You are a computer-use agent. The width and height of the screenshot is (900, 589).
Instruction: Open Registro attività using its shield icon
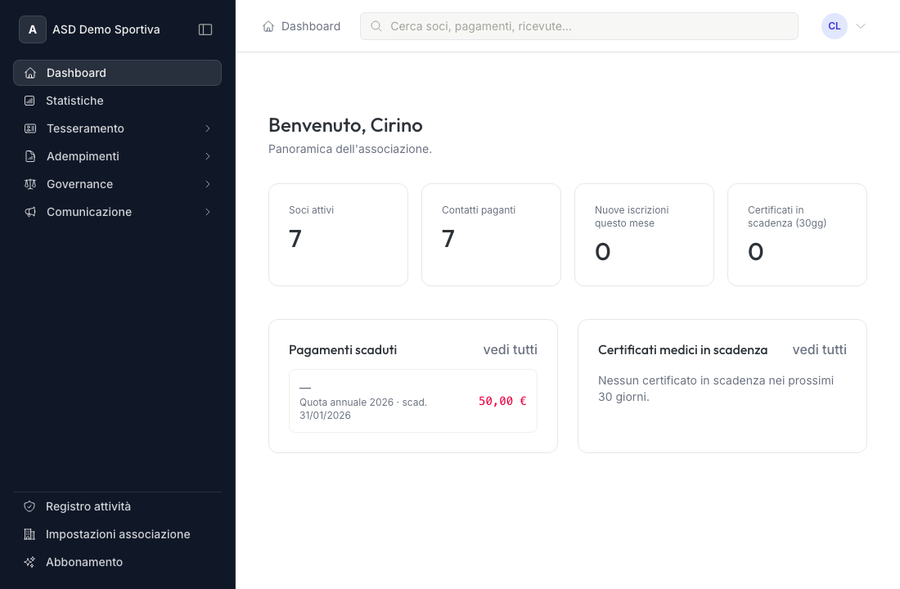pyautogui.click(x=29, y=506)
